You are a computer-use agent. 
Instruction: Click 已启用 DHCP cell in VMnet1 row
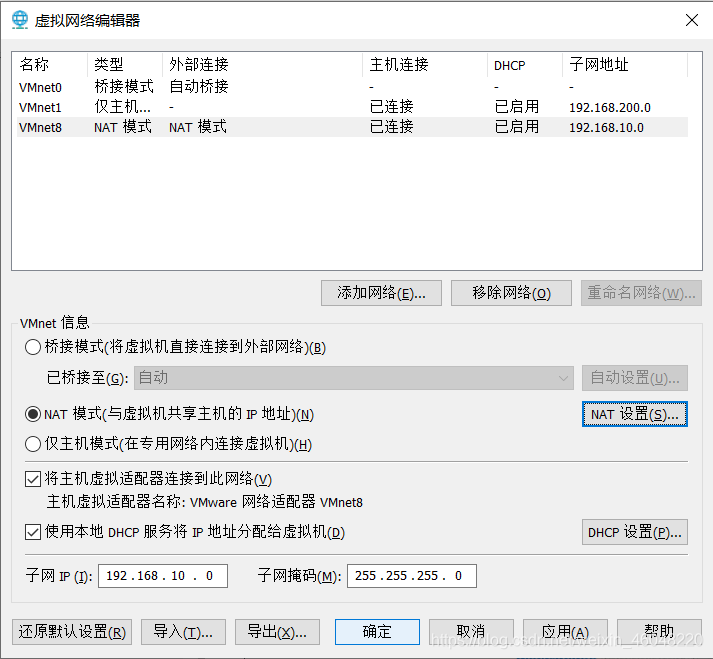(x=517, y=107)
